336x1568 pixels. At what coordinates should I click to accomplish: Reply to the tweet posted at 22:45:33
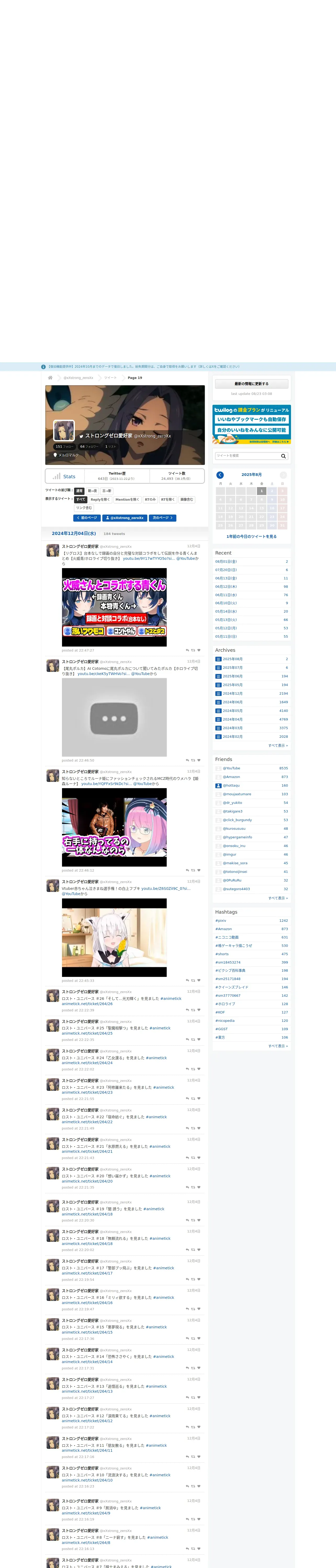(187, 981)
